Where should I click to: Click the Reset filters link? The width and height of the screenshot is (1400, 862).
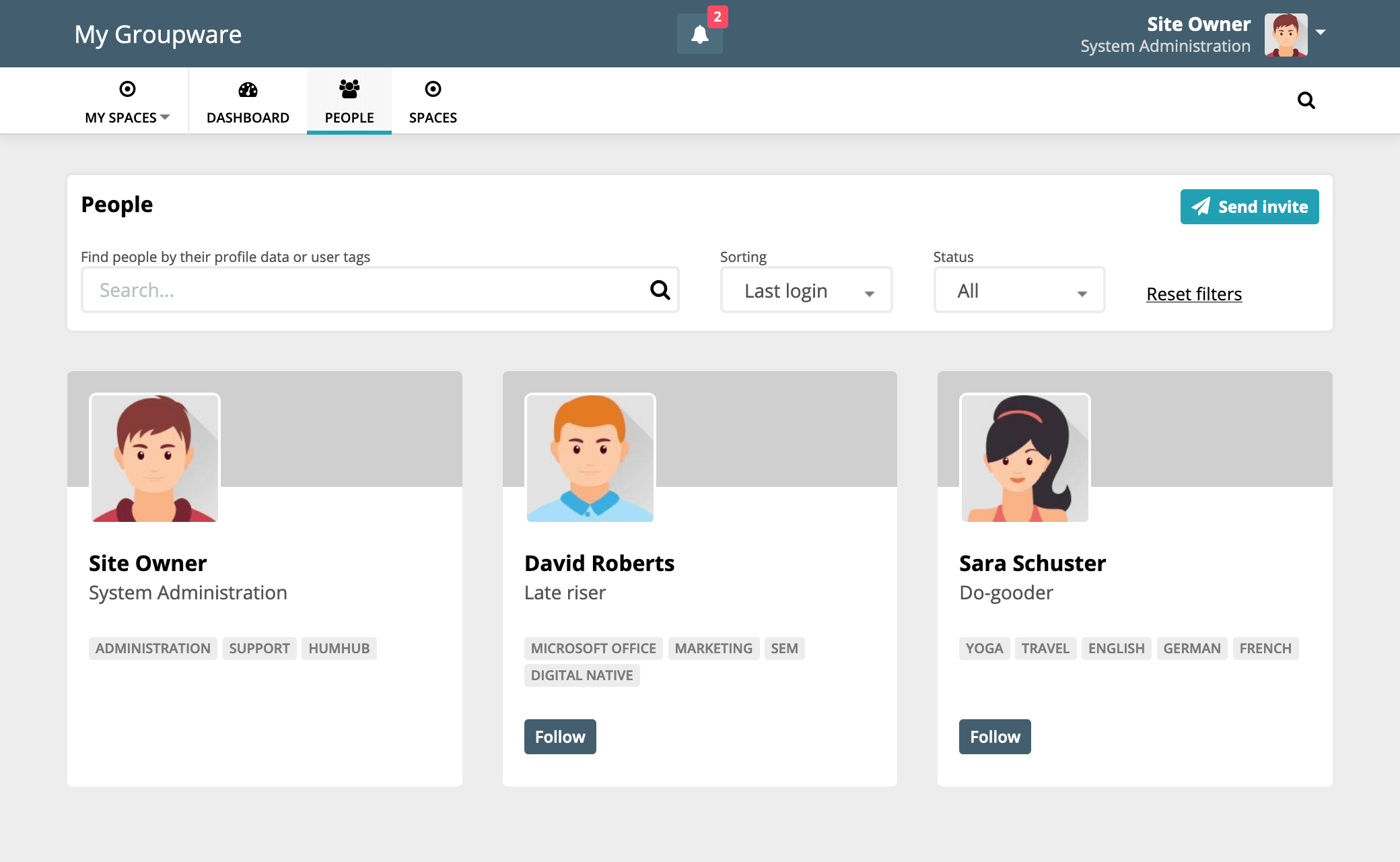pos(1194,294)
